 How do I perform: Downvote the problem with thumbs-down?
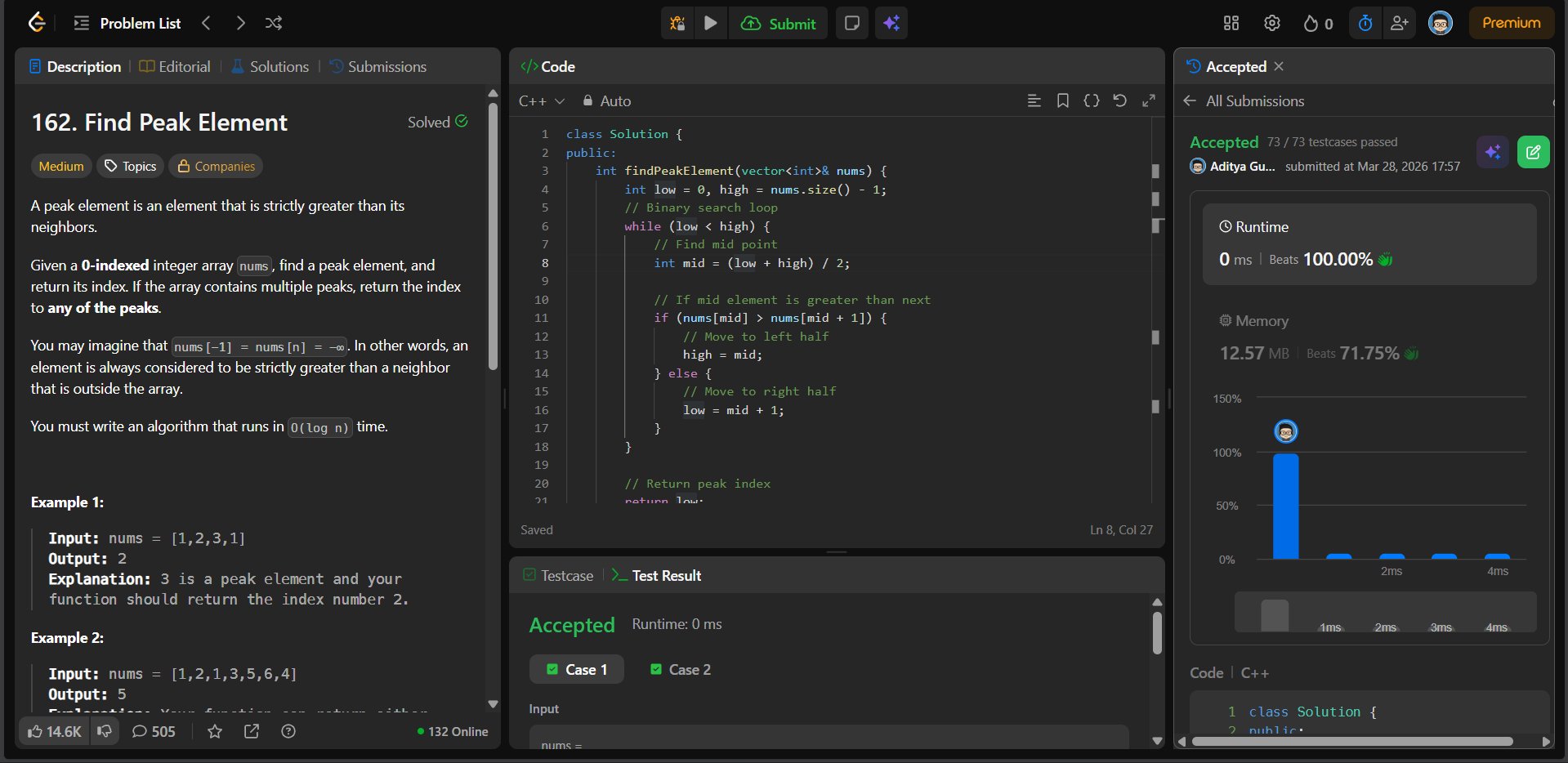point(105,732)
